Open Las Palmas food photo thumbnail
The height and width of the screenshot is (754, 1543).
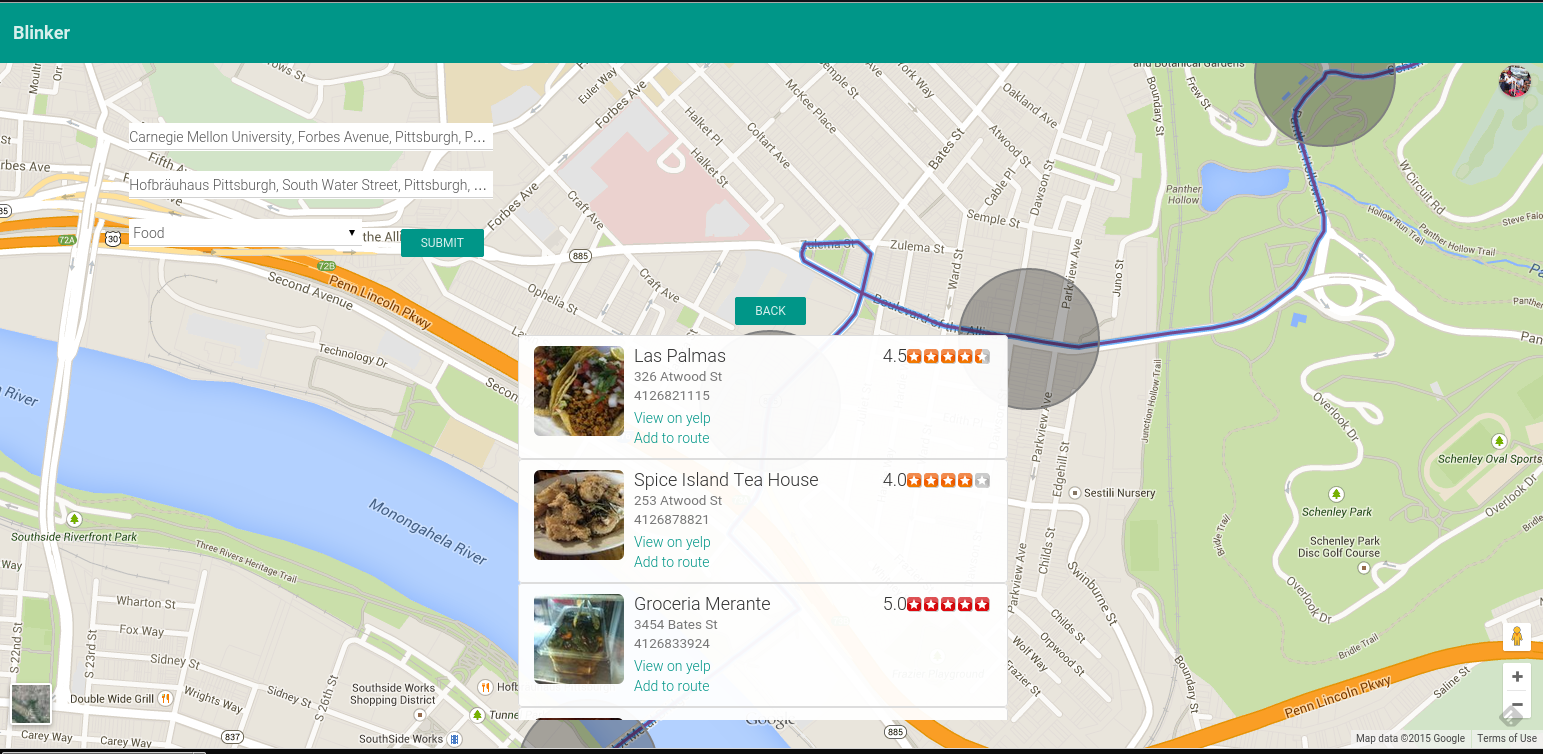point(579,391)
